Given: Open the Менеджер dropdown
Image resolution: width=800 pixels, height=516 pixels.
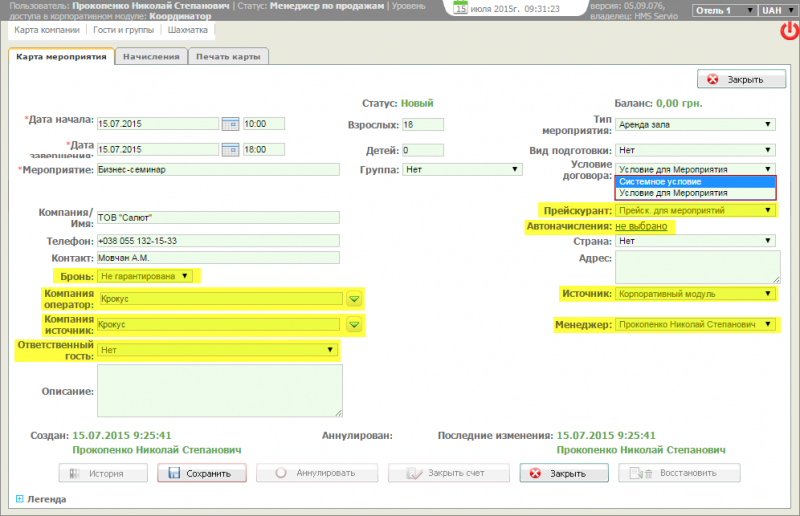Looking at the screenshot, I should pos(696,324).
